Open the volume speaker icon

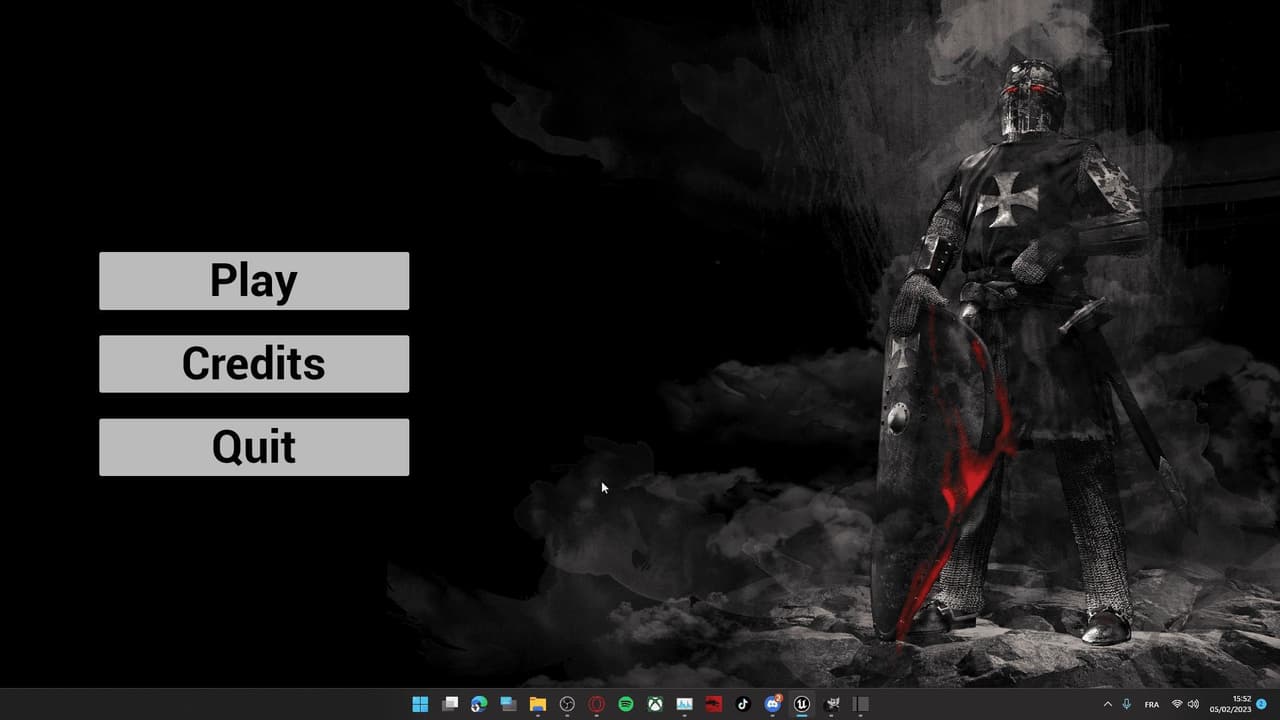click(1192, 705)
